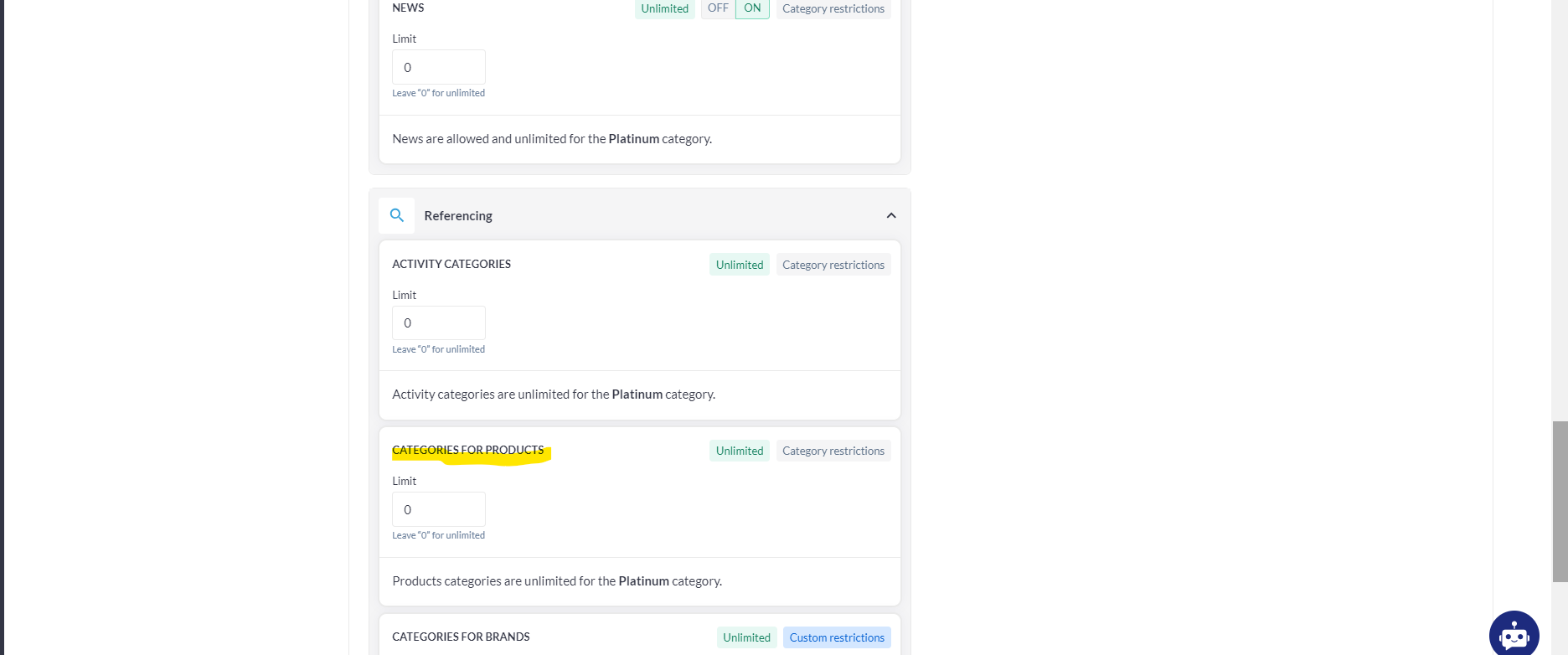The width and height of the screenshot is (1568, 655).
Task: Collapse the Referencing section chevron
Action: pos(891,215)
